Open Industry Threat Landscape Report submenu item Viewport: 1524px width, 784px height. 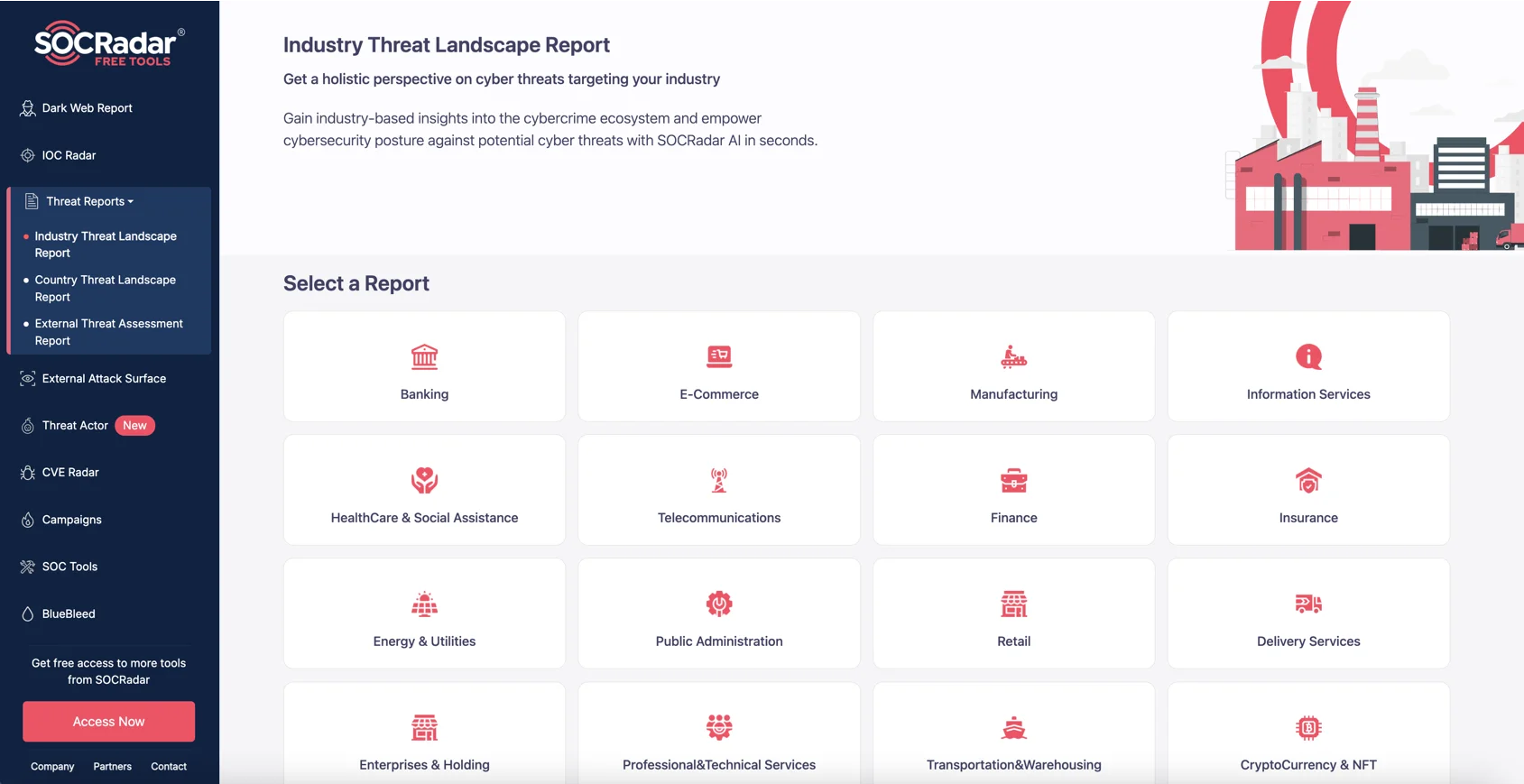coord(106,244)
